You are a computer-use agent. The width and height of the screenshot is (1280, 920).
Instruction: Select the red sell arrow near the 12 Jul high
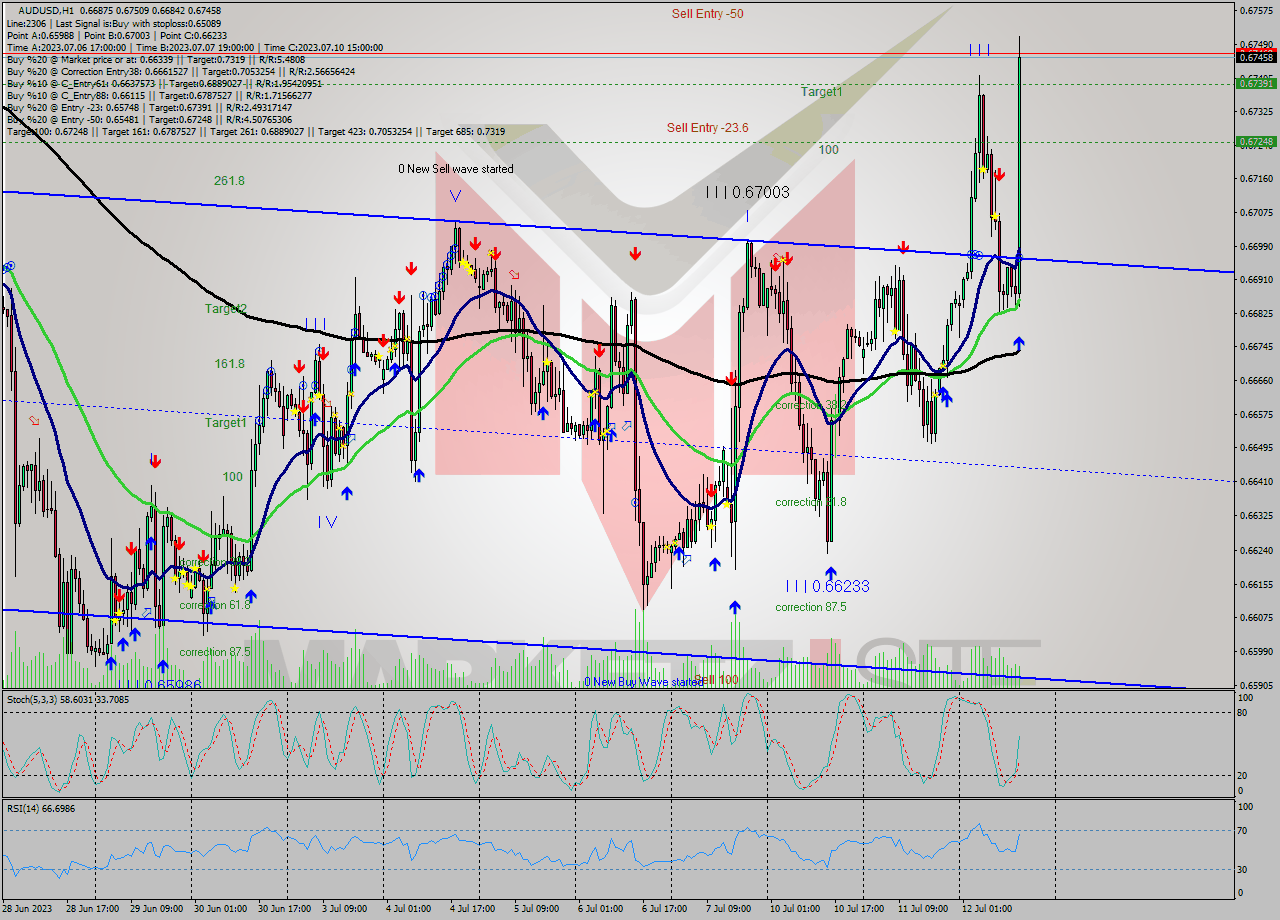tap(1000, 173)
